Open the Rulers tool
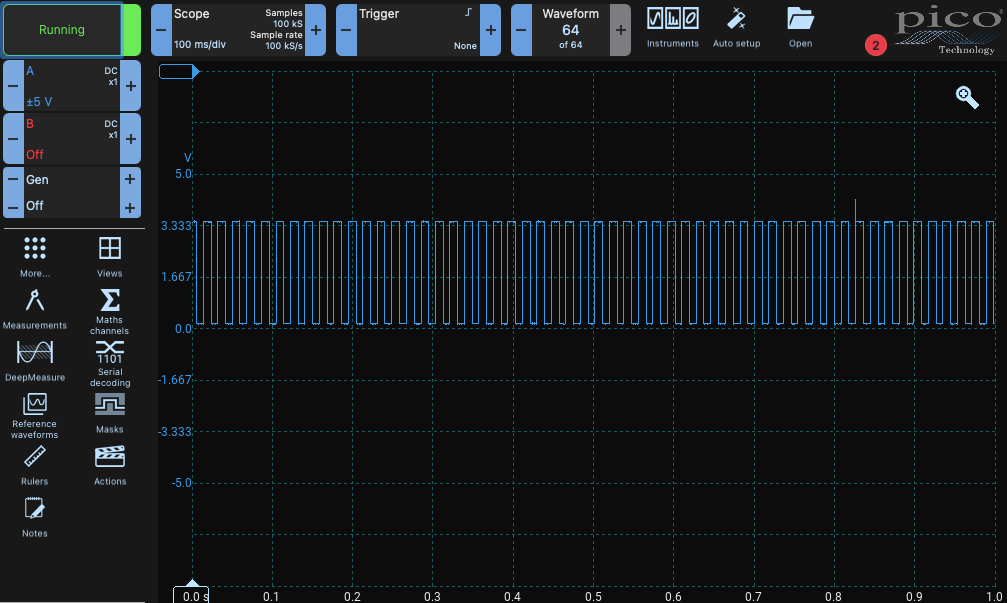This screenshot has height=603, width=1007. [35, 466]
